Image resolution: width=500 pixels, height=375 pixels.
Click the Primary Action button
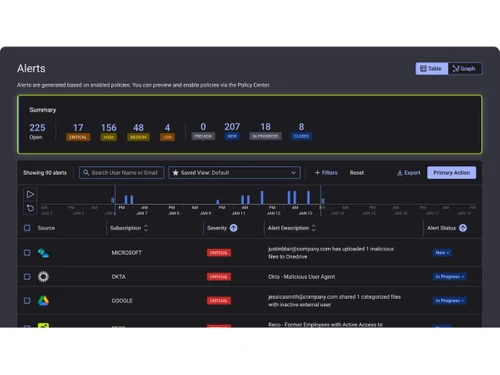tap(451, 173)
